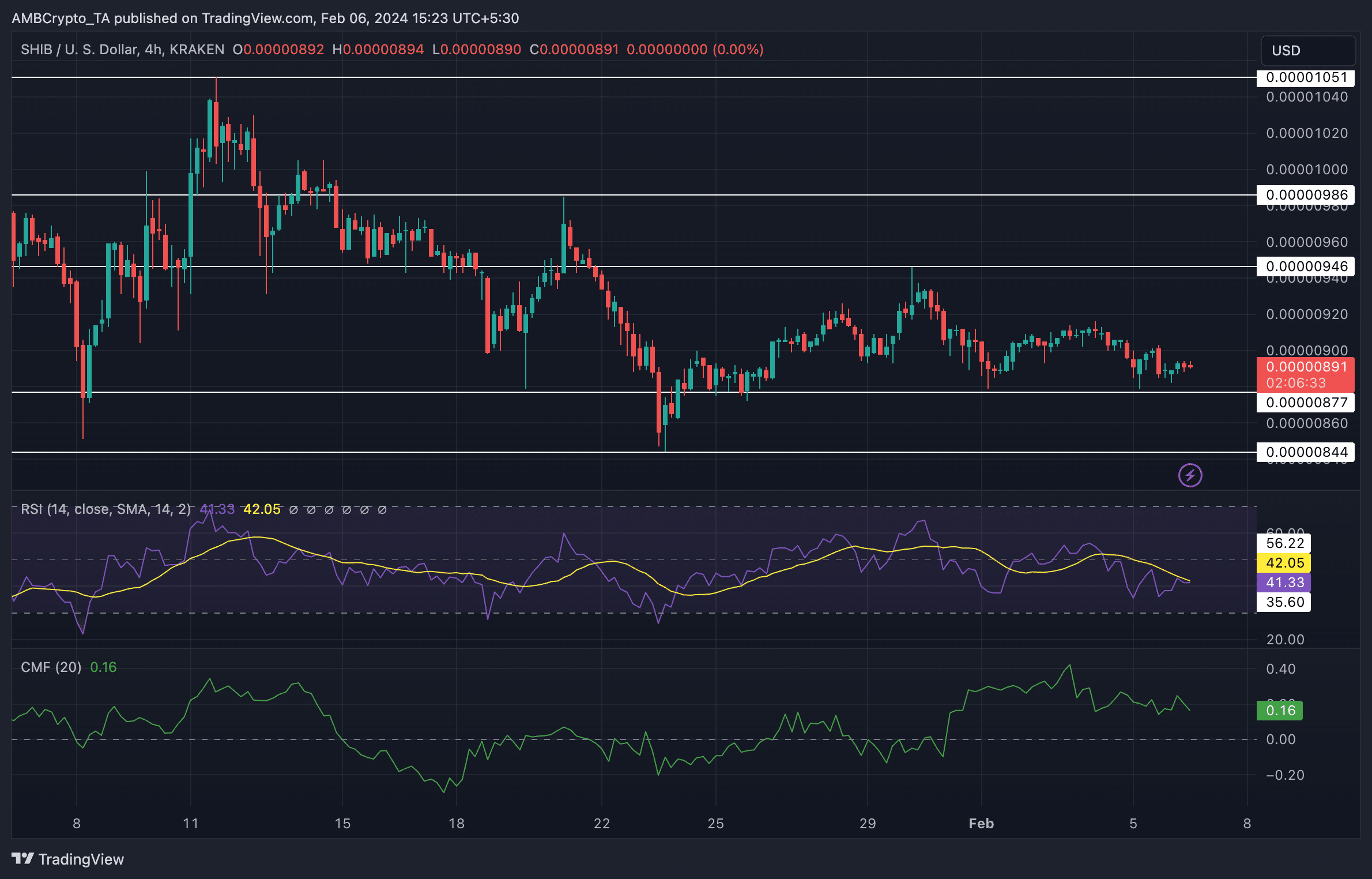Click the yellow RSI value 42.05 in legend
This screenshot has height=879, width=1372.
262,509
